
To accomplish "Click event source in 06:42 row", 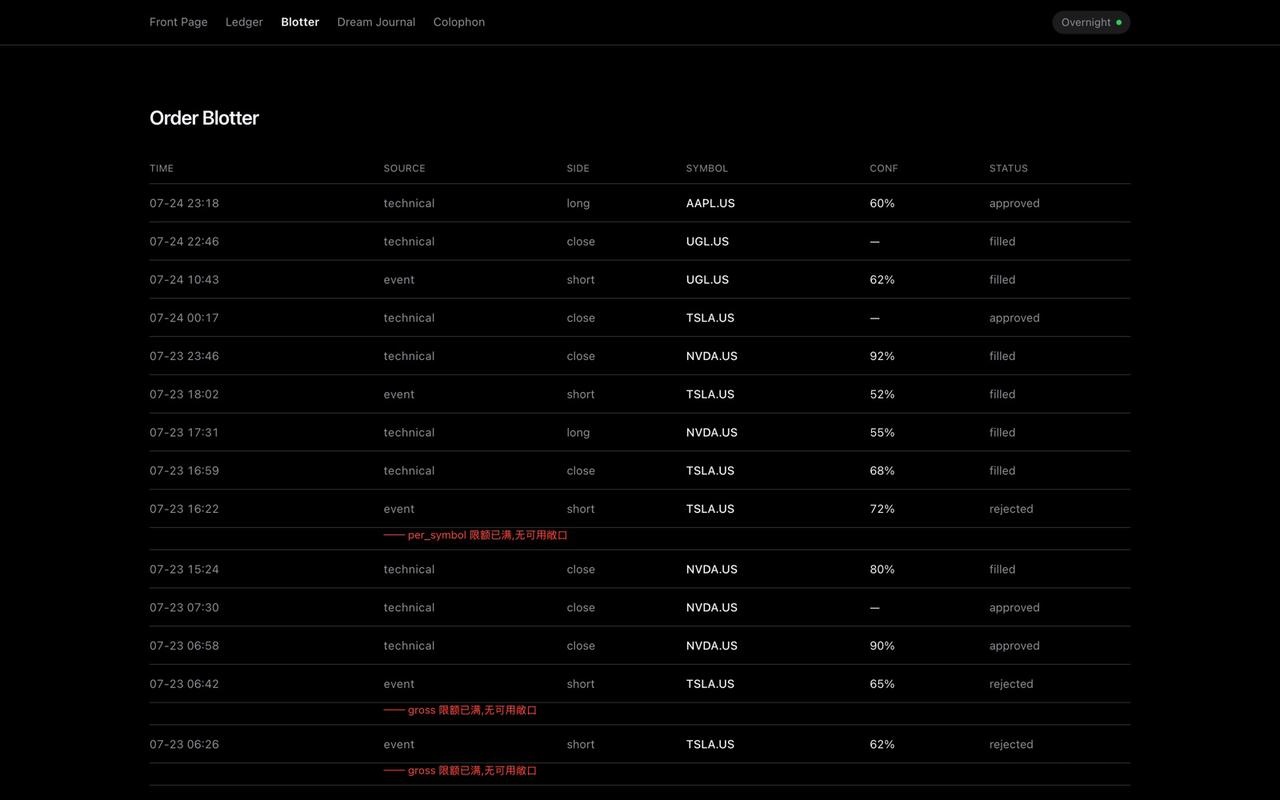I will point(399,684).
